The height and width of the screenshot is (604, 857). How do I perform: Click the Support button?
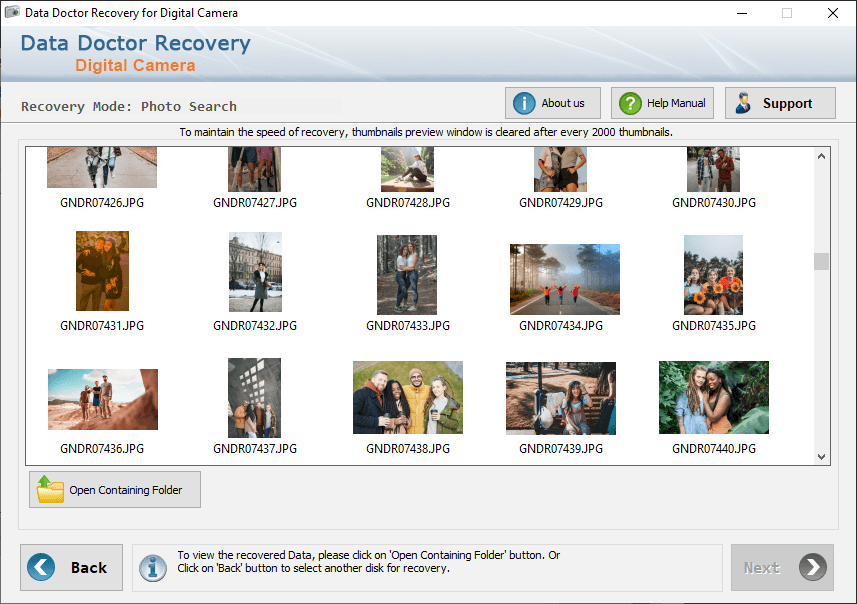[780, 103]
